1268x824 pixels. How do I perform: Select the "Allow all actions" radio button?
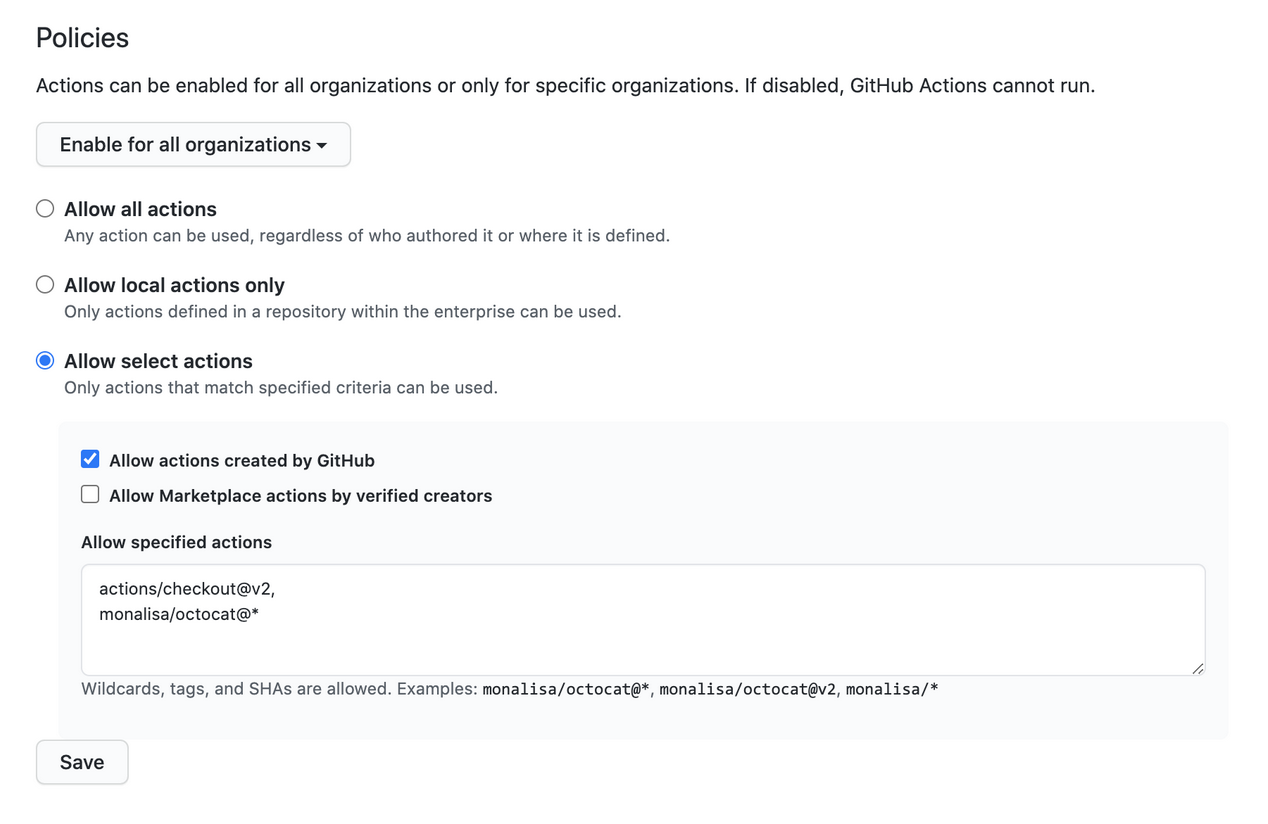pyautogui.click(x=44, y=208)
